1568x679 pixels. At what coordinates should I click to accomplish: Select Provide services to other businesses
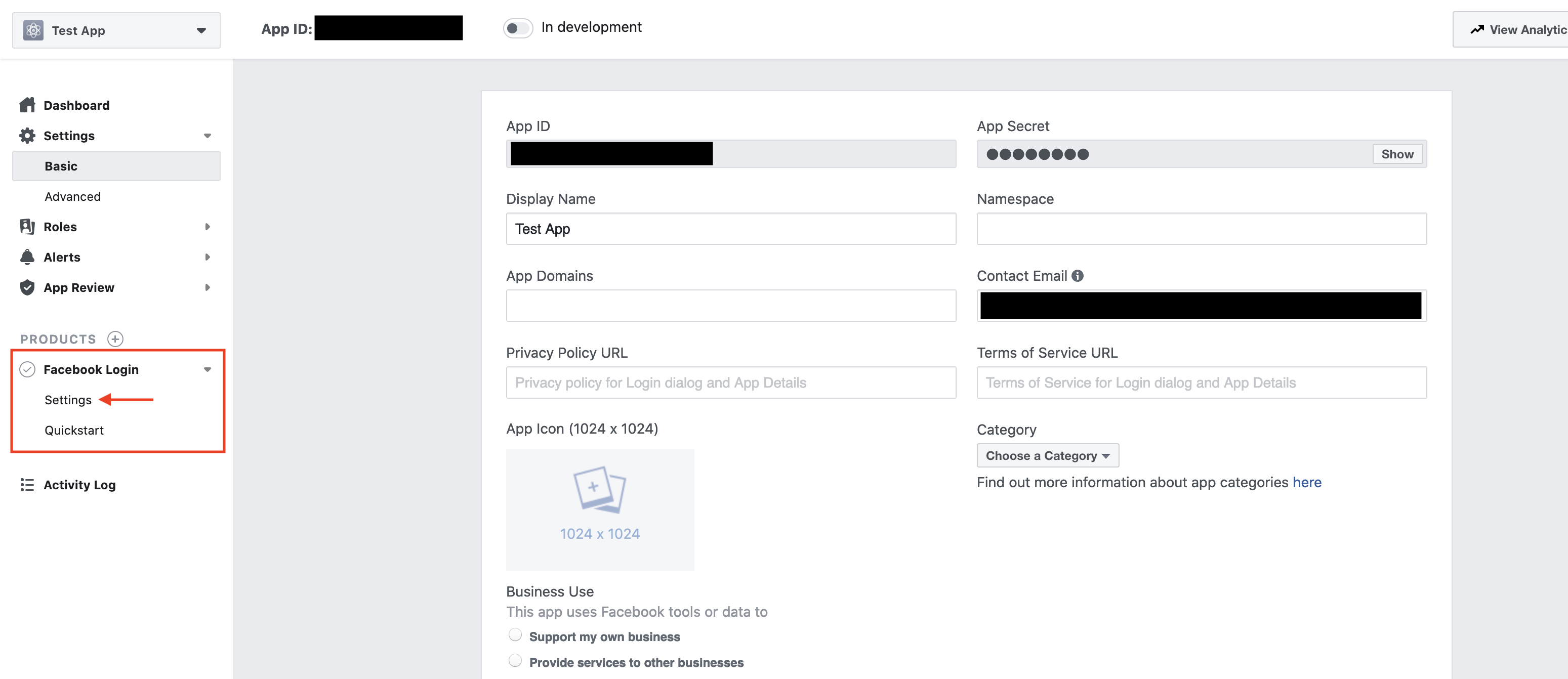[516, 661]
